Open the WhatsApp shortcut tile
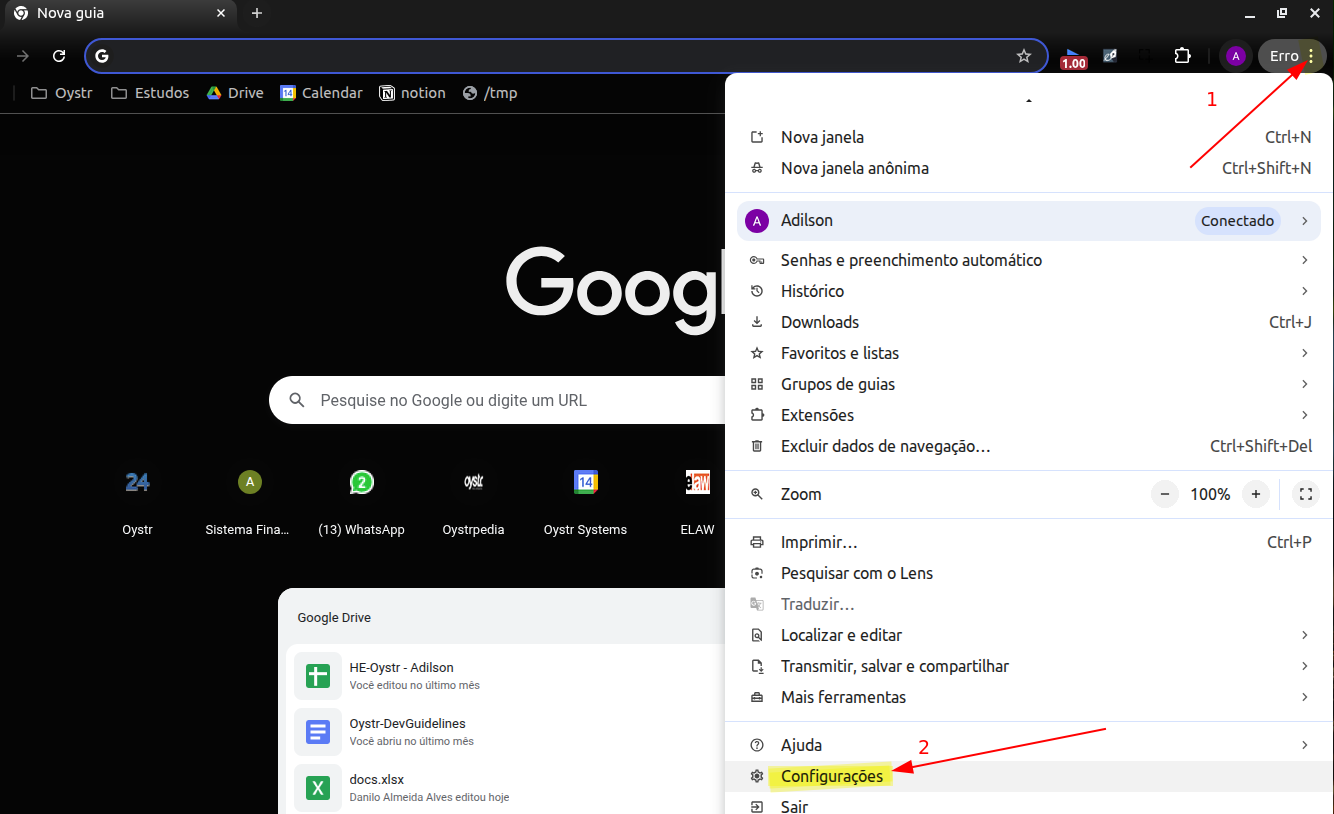1334x814 pixels. click(x=361, y=500)
